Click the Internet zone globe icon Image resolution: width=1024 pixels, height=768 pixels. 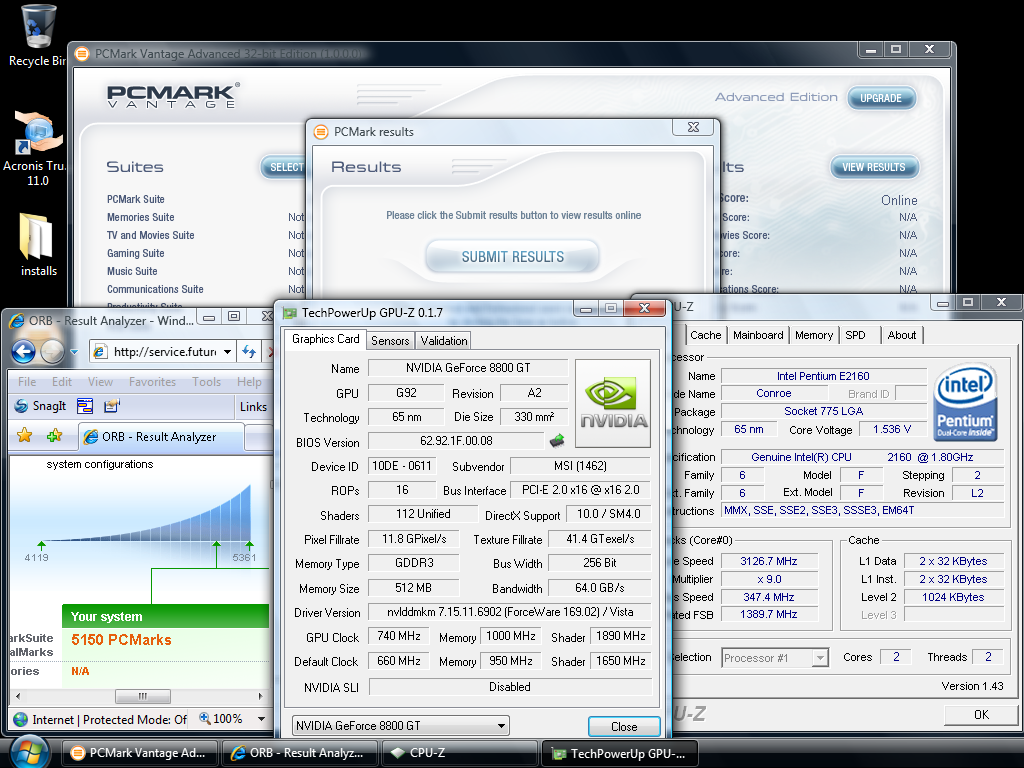pos(21,719)
